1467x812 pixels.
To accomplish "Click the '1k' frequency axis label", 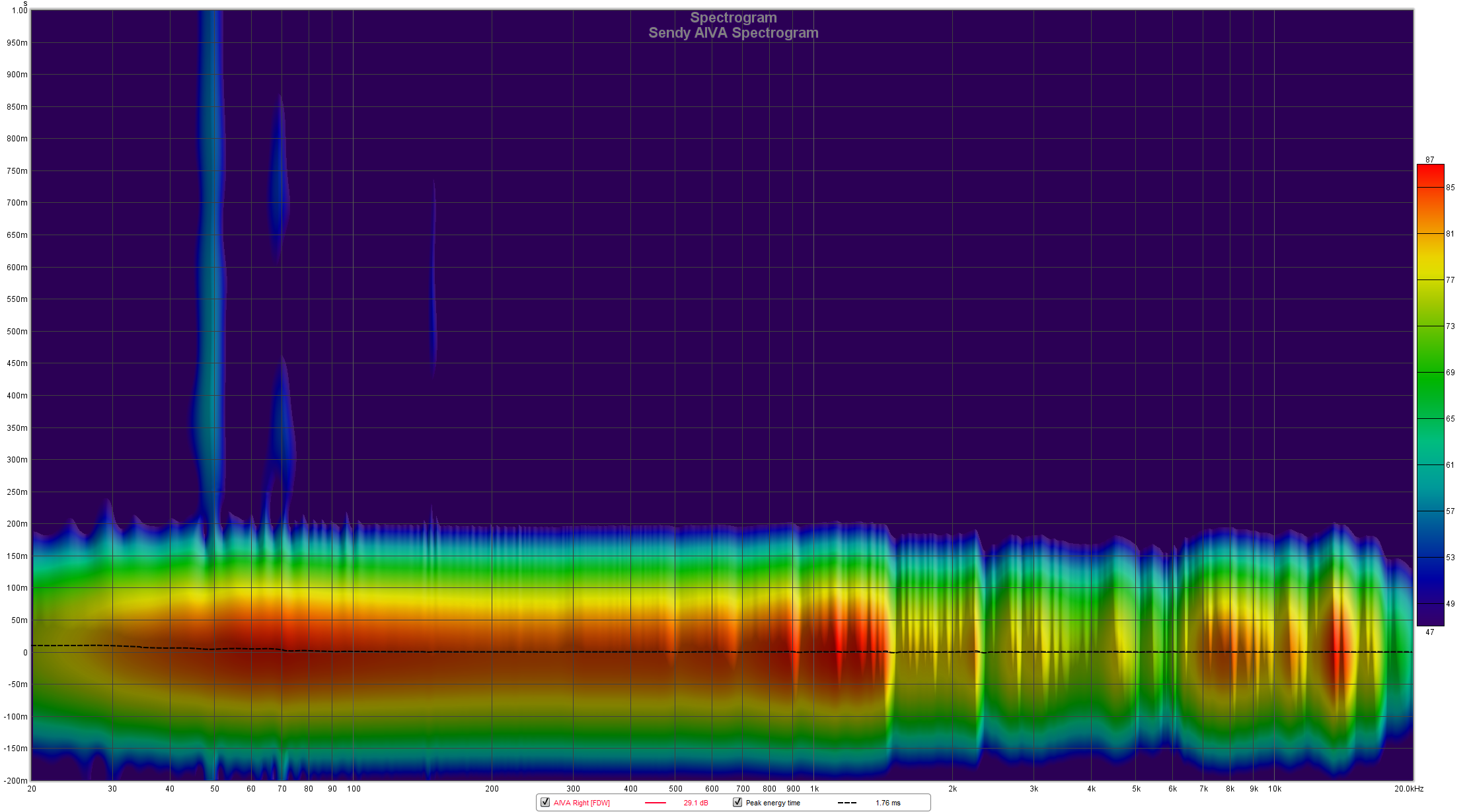I will click(814, 789).
